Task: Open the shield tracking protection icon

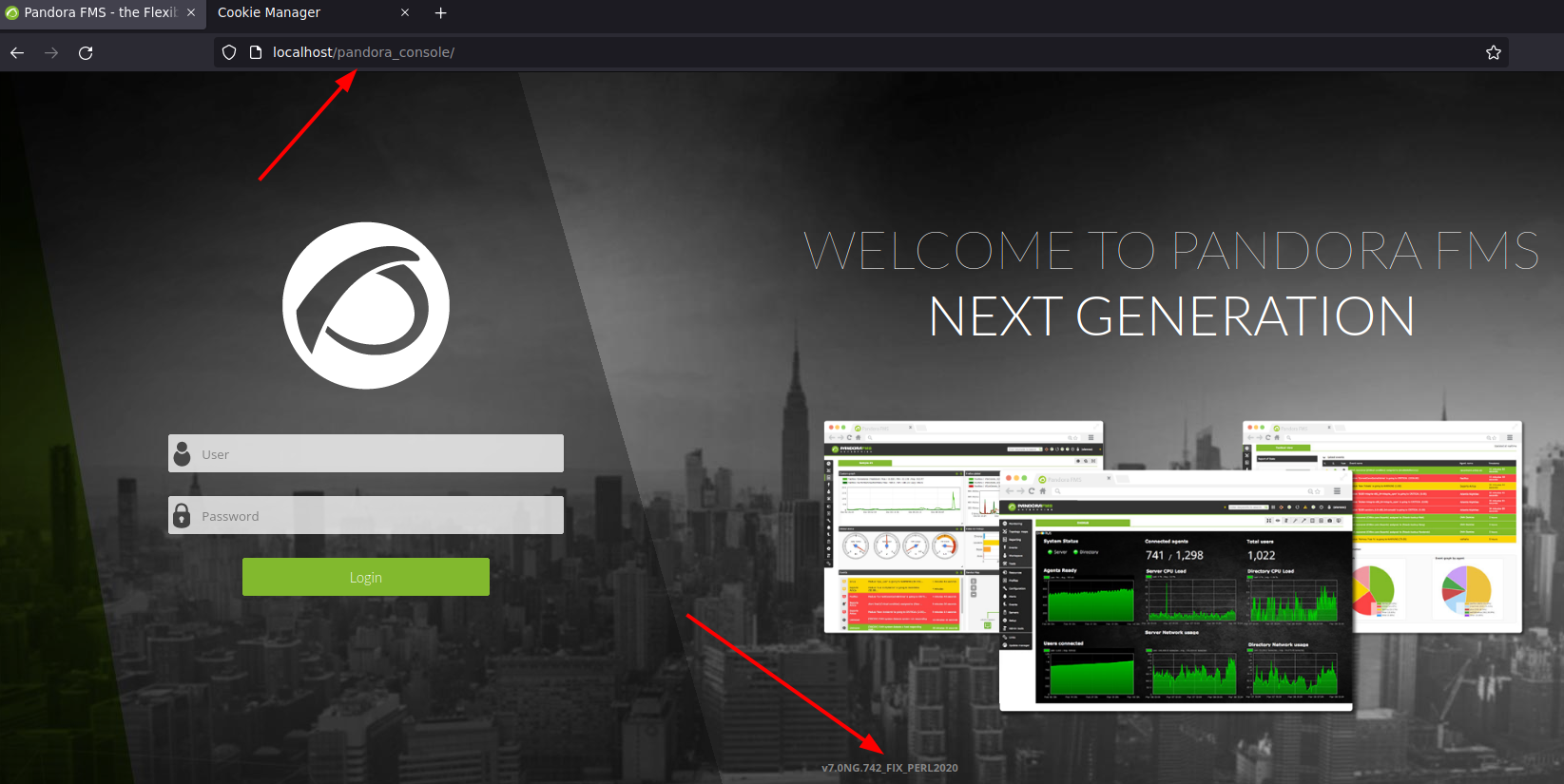Action: [x=229, y=52]
